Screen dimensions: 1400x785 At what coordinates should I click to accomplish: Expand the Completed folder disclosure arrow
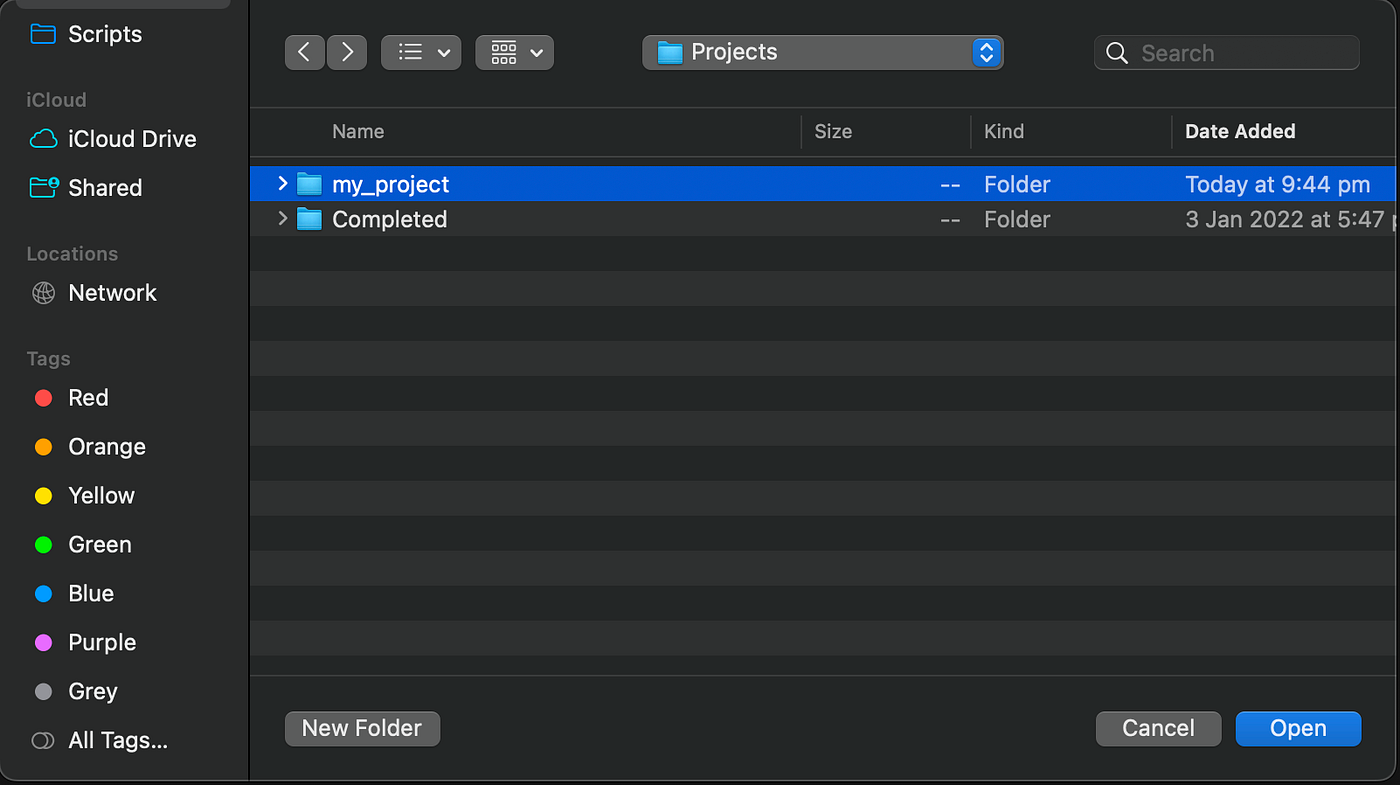coord(282,218)
